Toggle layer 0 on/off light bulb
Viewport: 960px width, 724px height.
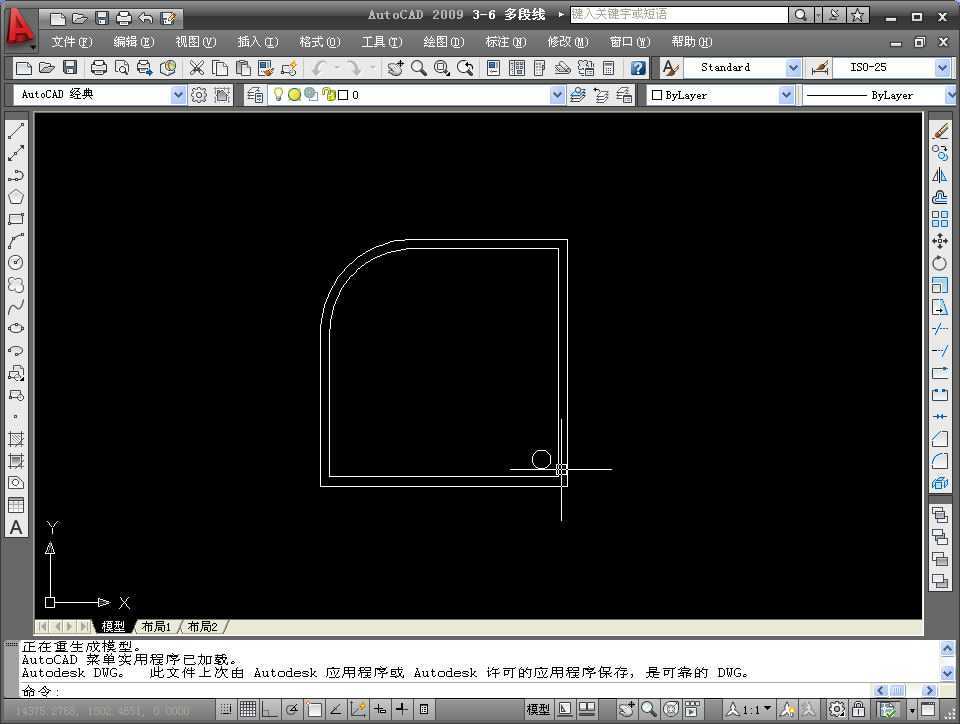pos(279,94)
